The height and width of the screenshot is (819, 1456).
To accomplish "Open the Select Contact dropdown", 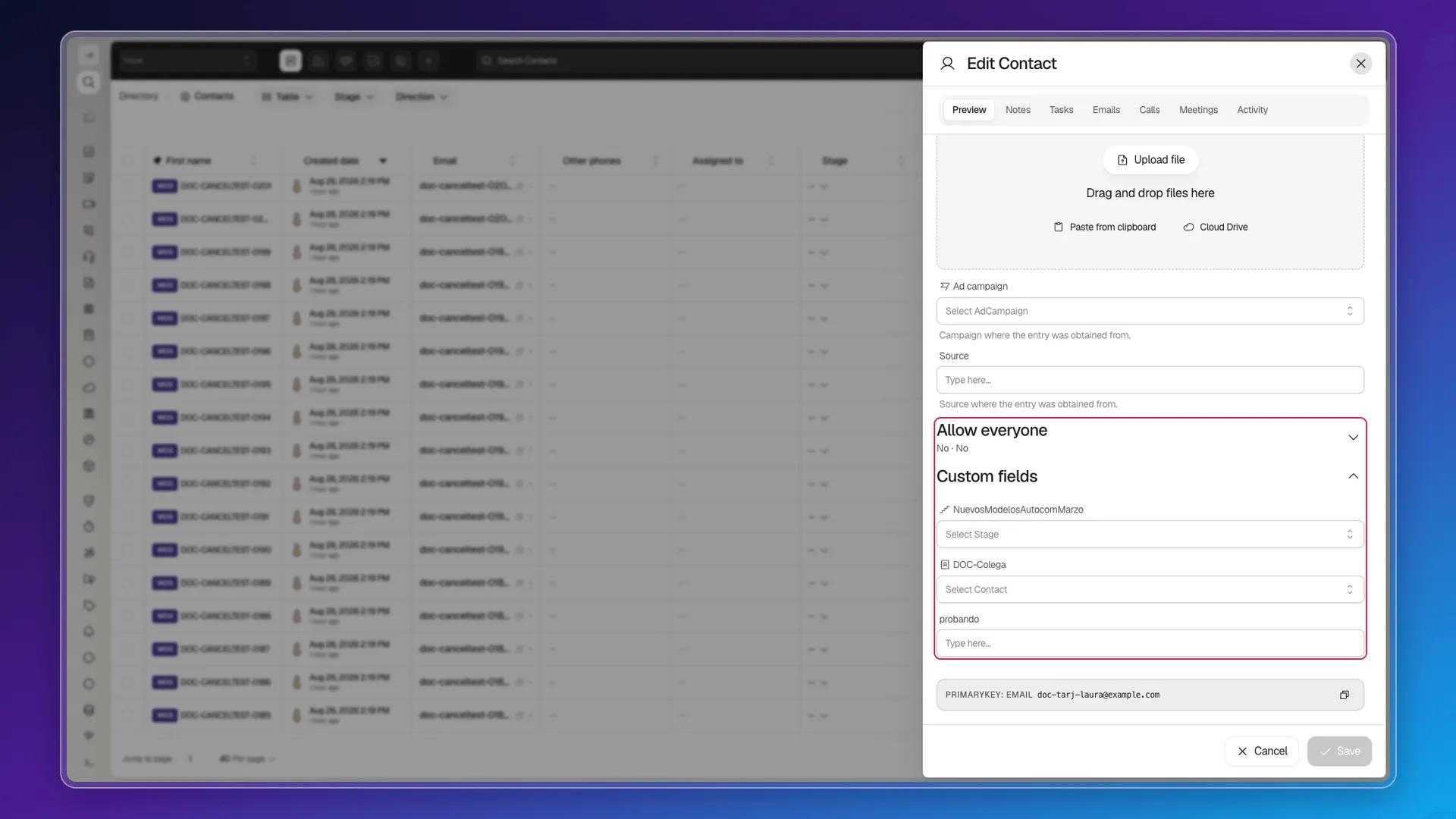I will 1150,589.
